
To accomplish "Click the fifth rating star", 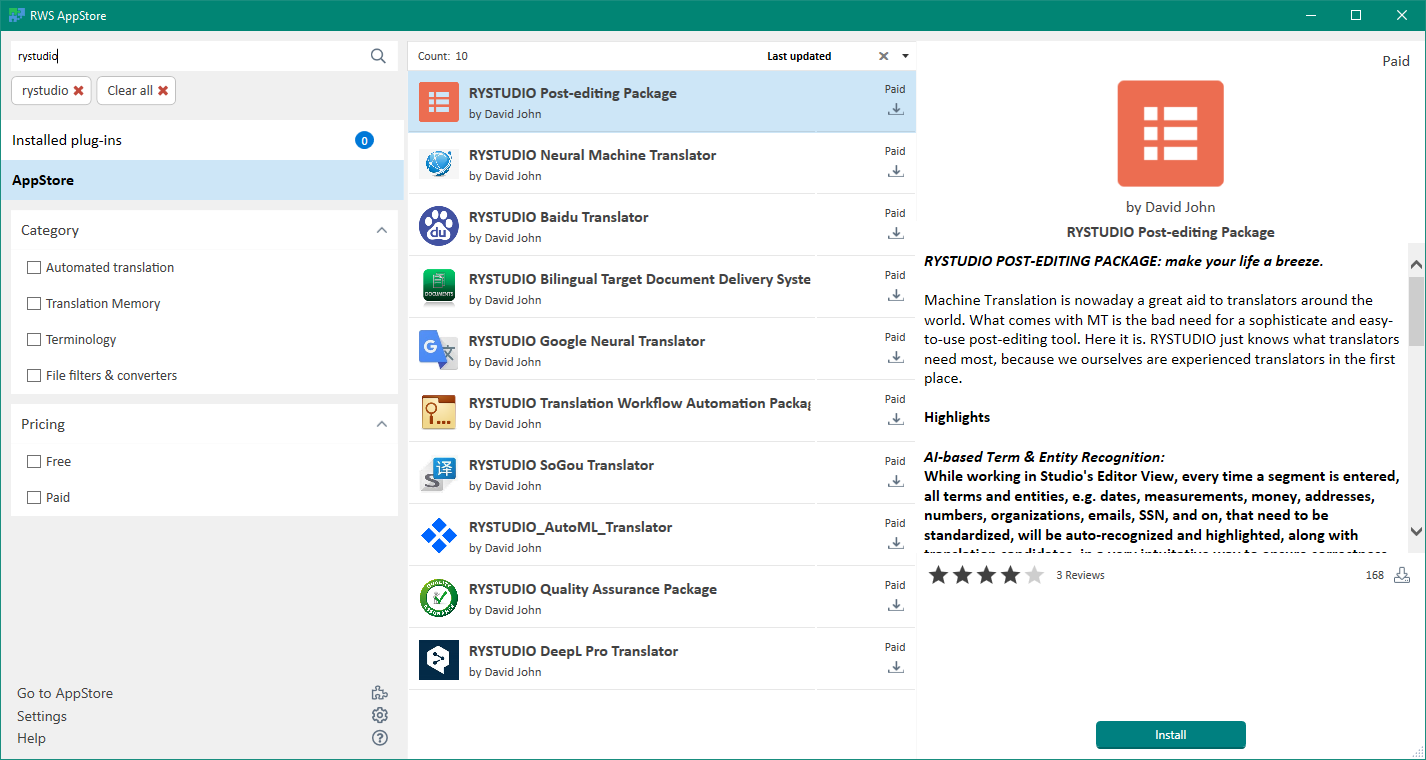I will tap(1034, 575).
